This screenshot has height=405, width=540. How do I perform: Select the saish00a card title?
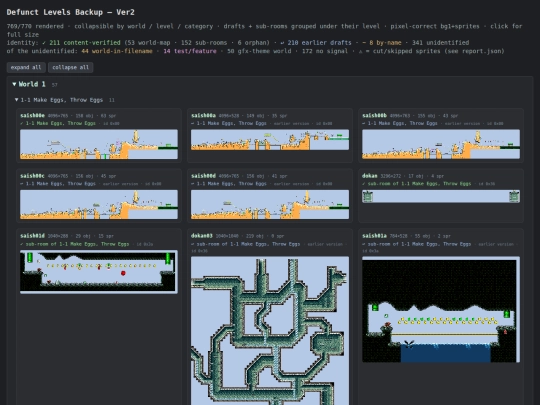tap(203, 116)
